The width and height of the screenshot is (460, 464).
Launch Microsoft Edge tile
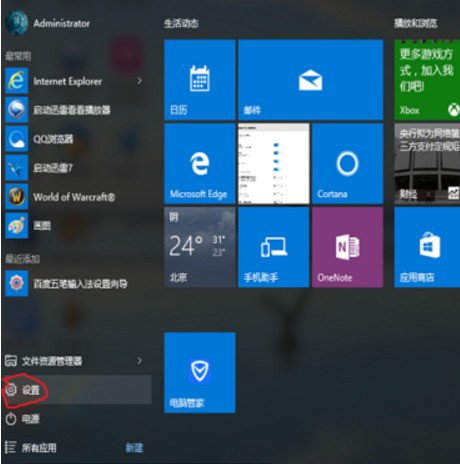pyautogui.click(x=200, y=163)
